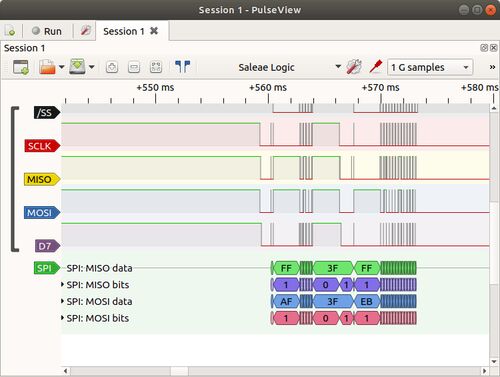Zoom out of the waveform
This screenshot has height=377, width=500.
[x=134, y=67]
